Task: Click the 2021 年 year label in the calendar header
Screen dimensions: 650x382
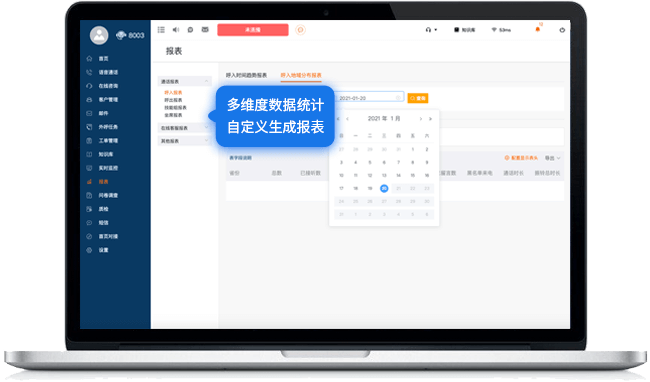Action: (x=377, y=118)
